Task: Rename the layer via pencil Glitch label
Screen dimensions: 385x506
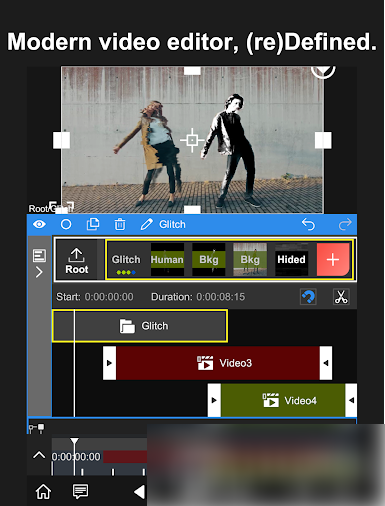Action: pos(163,224)
